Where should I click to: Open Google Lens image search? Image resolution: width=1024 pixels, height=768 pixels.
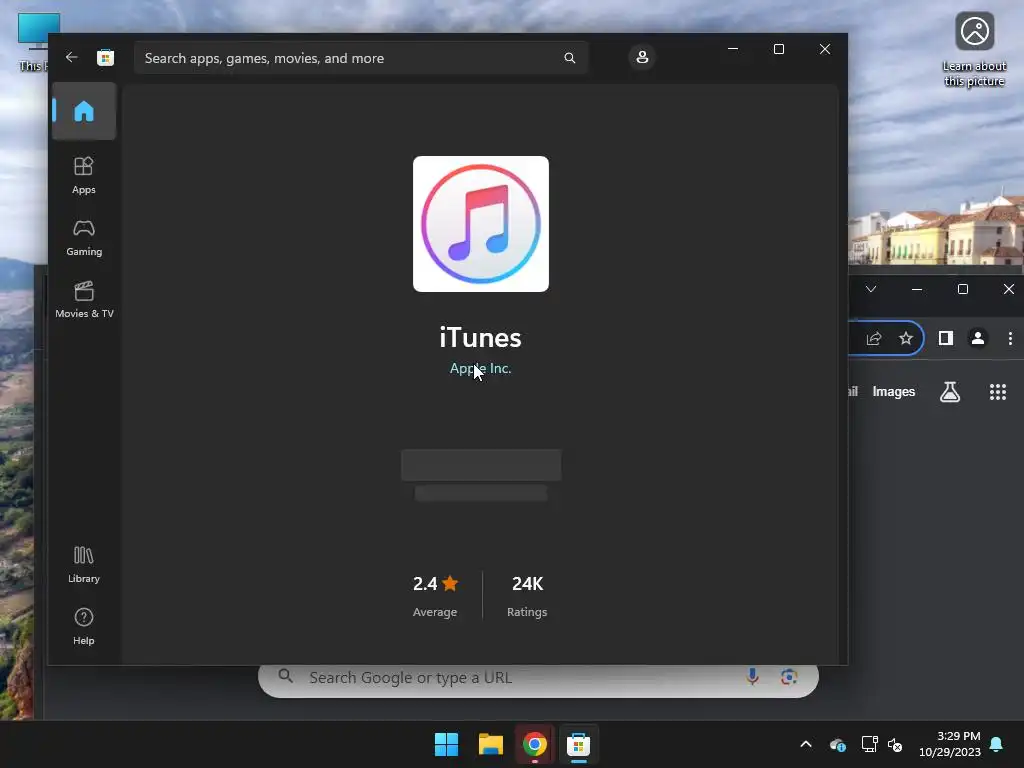pyautogui.click(x=789, y=677)
